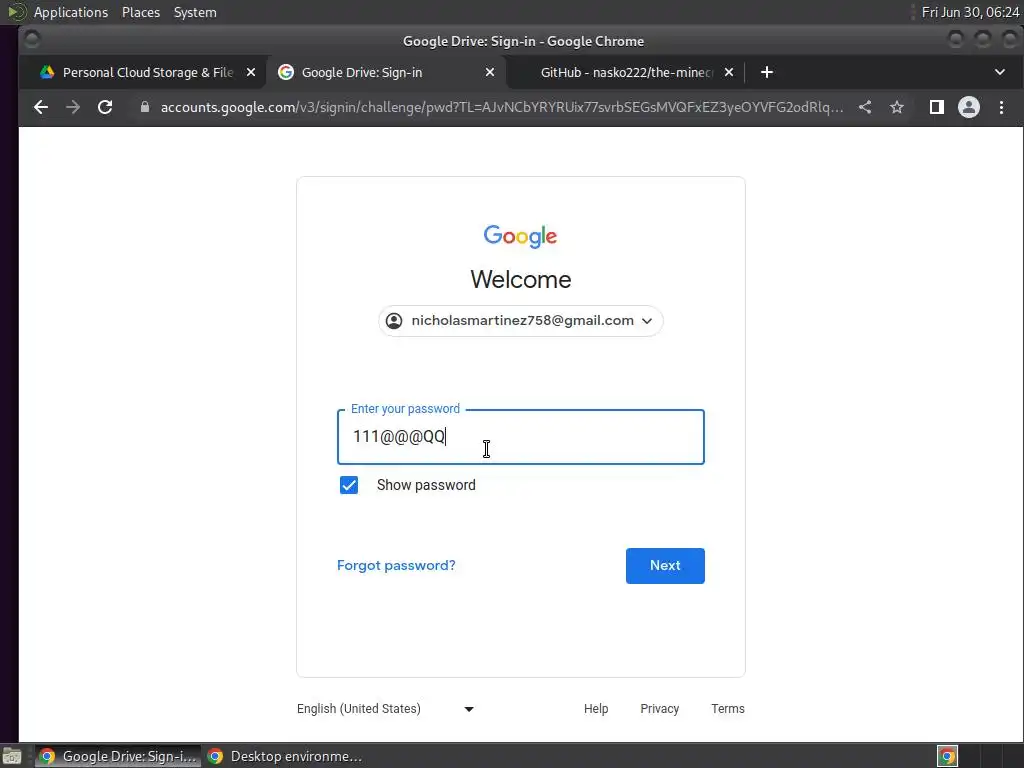Click the clock showing Fri Jun 30
Screen dimensions: 1024x768
point(970,12)
